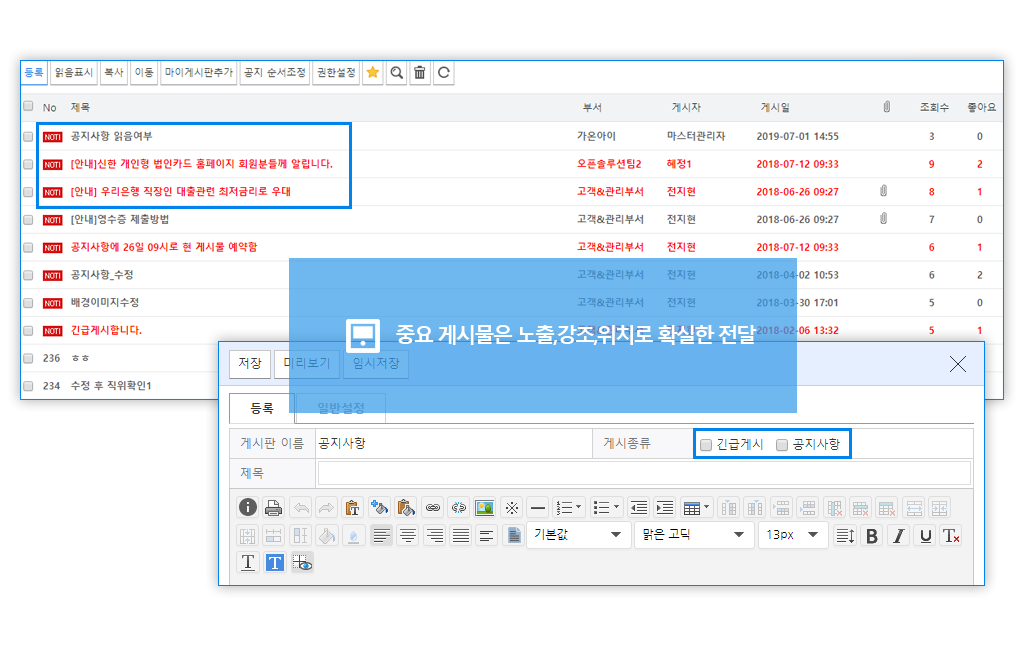Viewport: 1024px width, 650px height.
Task: Open the 기본값 paragraph style dropdown
Action: [578, 535]
